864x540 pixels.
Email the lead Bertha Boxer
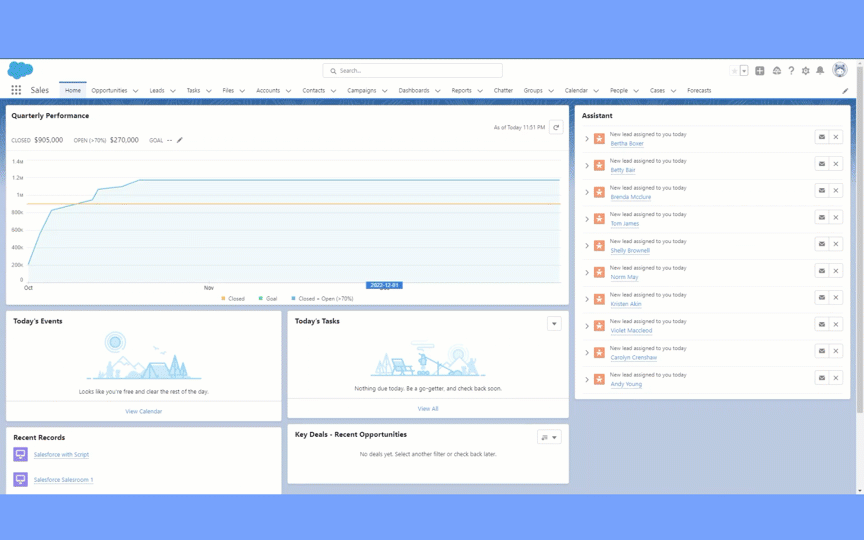point(822,137)
